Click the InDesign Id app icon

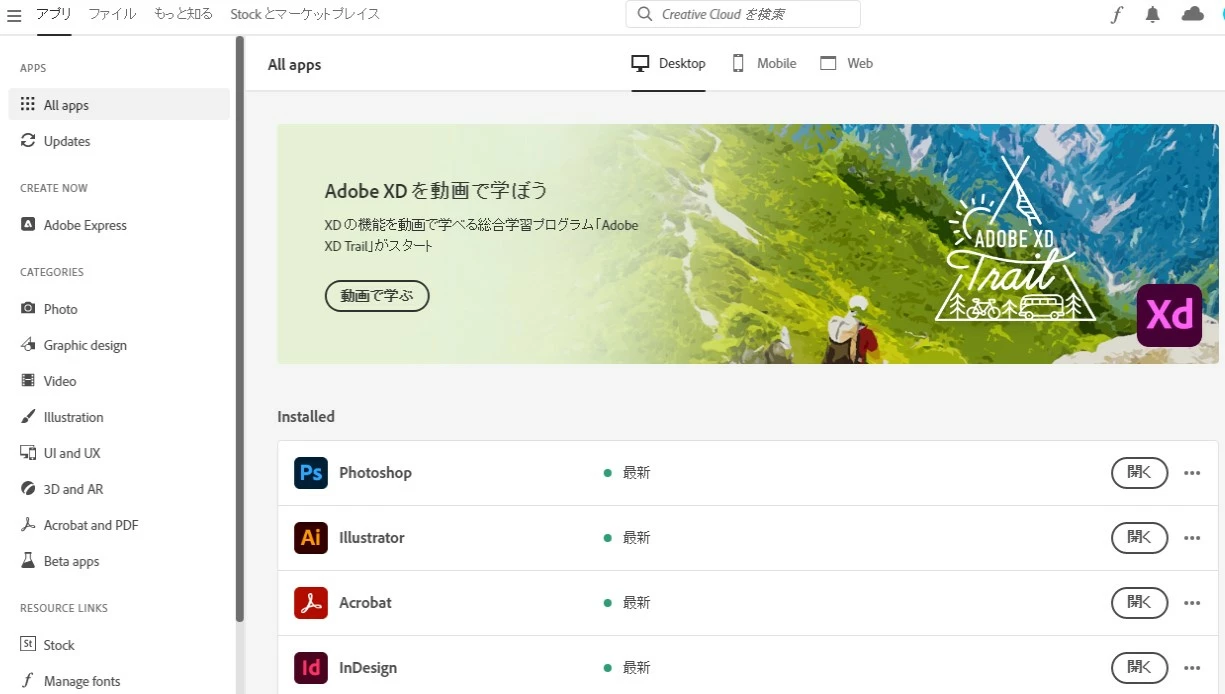point(311,668)
